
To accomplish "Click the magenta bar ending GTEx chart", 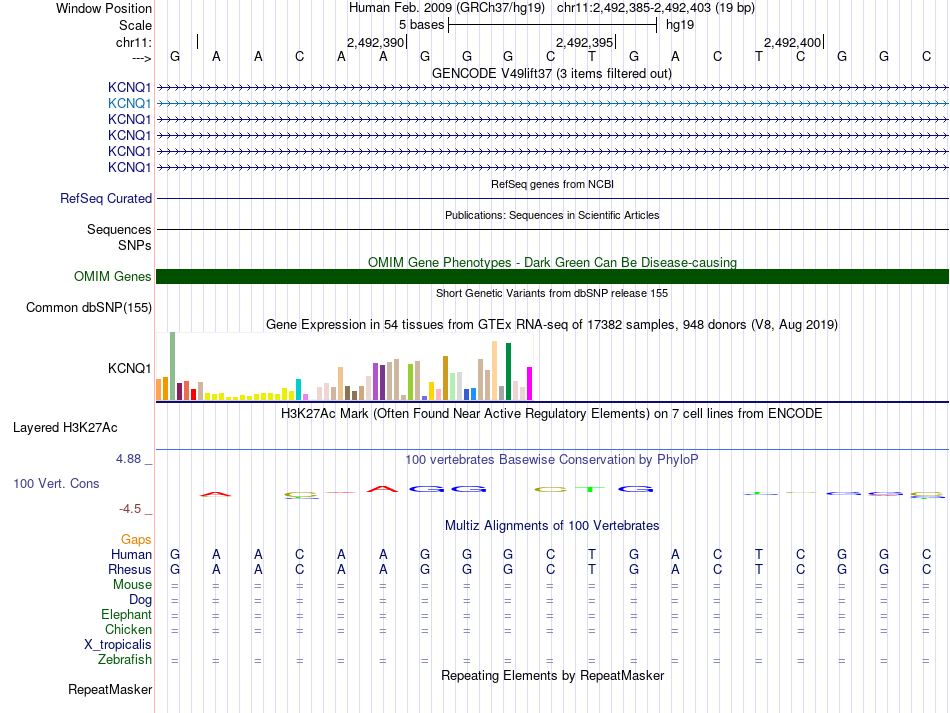I will click(529, 383).
